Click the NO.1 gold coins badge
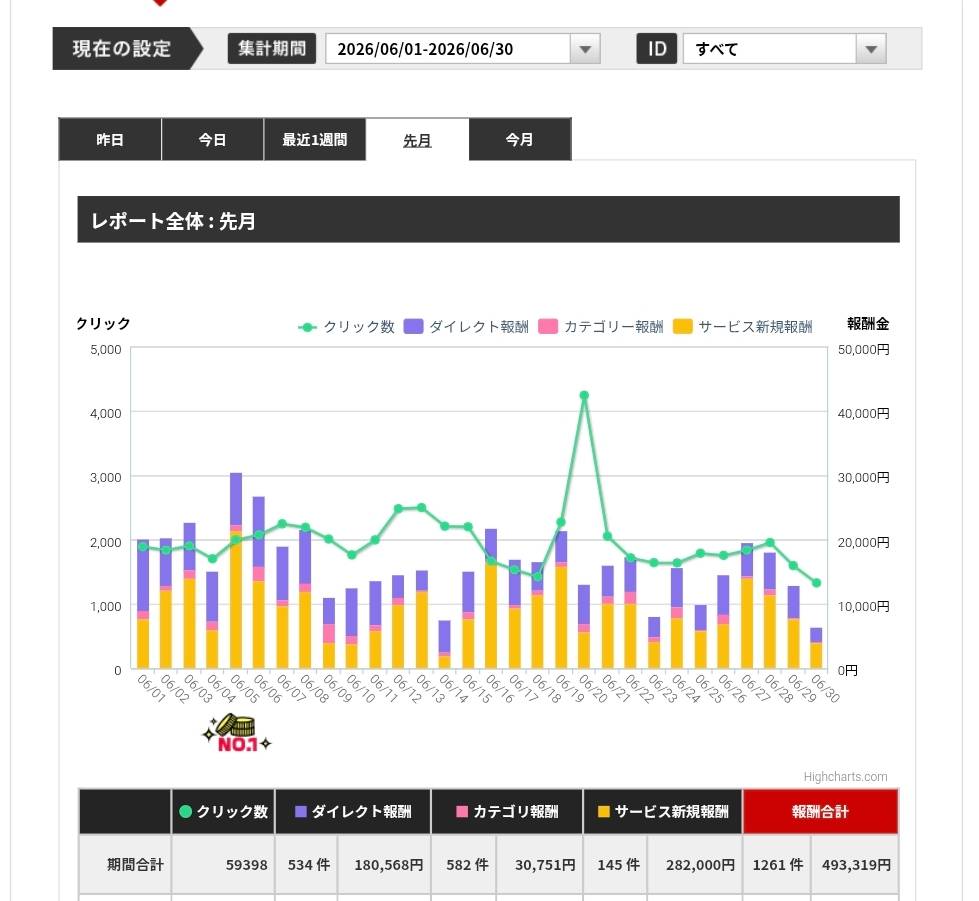The width and height of the screenshot is (979, 901). coord(237,734)
